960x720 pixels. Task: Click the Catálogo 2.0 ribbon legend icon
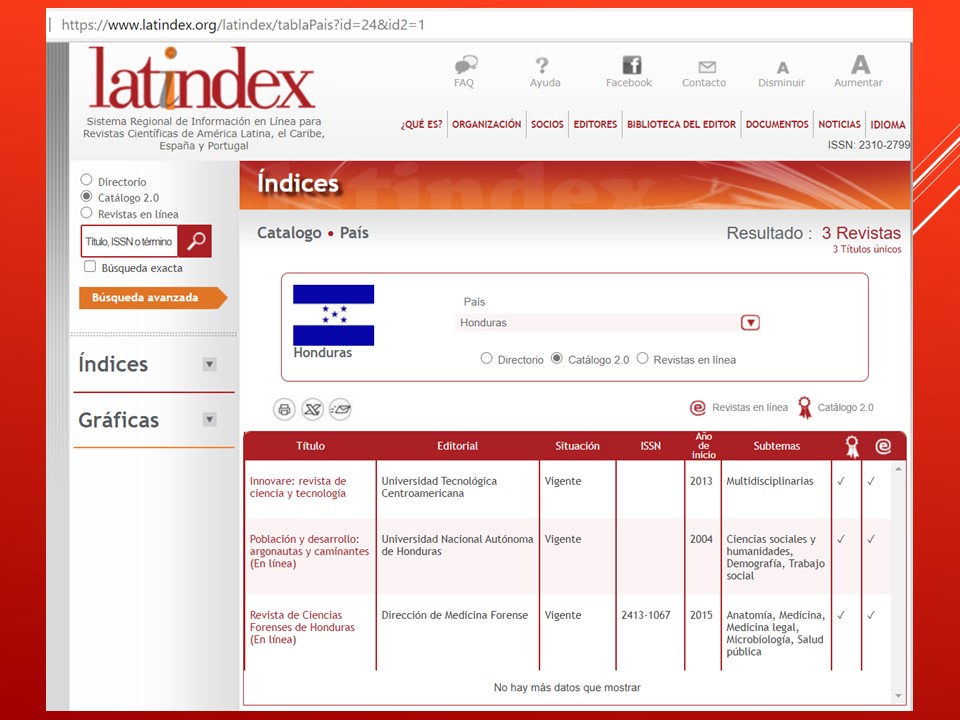point(804,408)
